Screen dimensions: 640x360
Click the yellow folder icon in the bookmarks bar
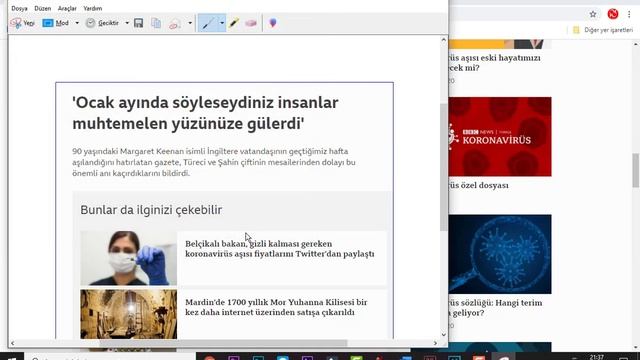(576, 30)
